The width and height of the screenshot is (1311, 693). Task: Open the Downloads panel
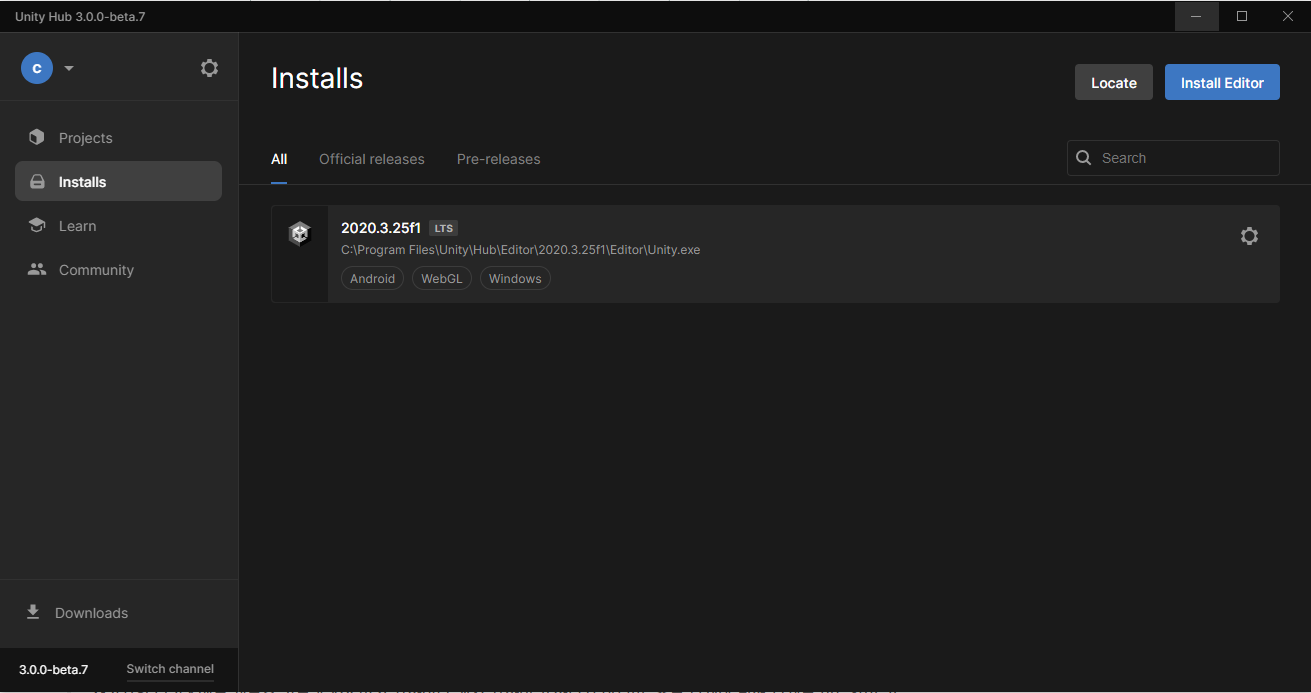(x=118, y=613)
